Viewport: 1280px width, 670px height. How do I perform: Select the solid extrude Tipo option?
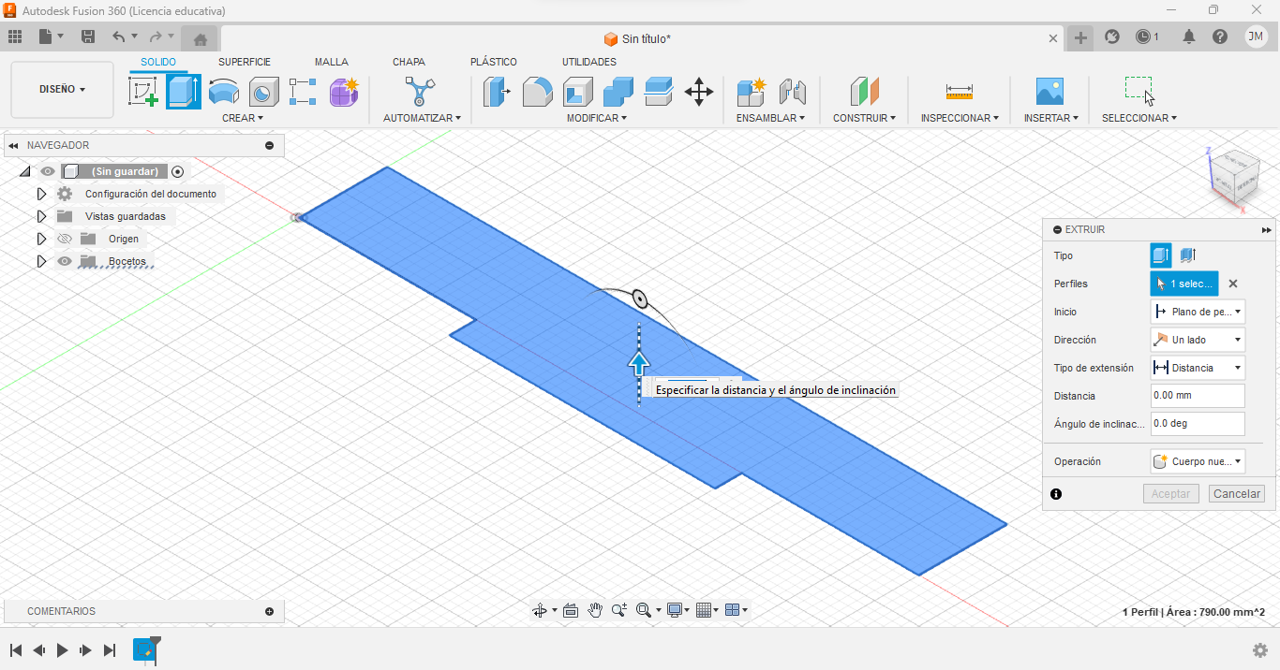coord(1160,256)
